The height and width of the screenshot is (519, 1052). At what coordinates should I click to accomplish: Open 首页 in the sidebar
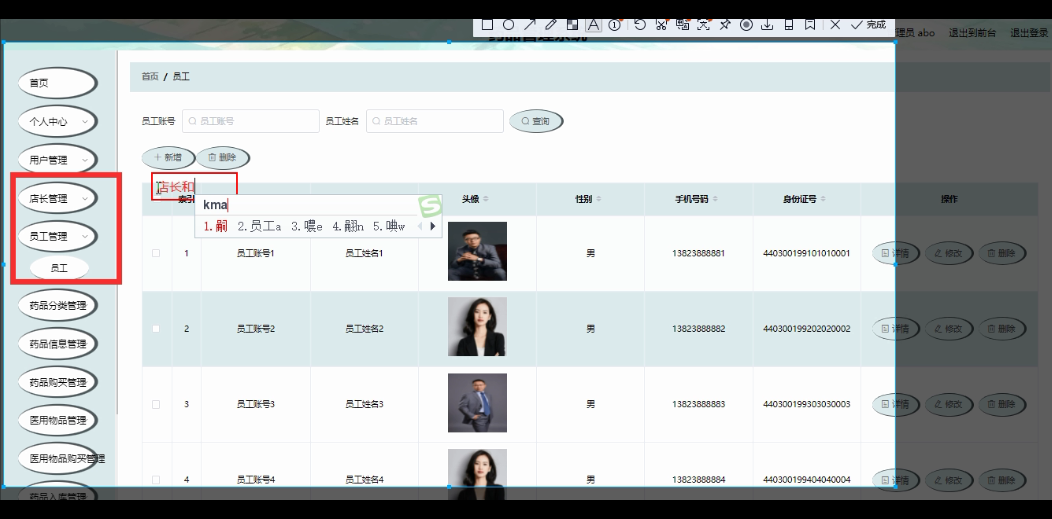[x=58, y=83]
